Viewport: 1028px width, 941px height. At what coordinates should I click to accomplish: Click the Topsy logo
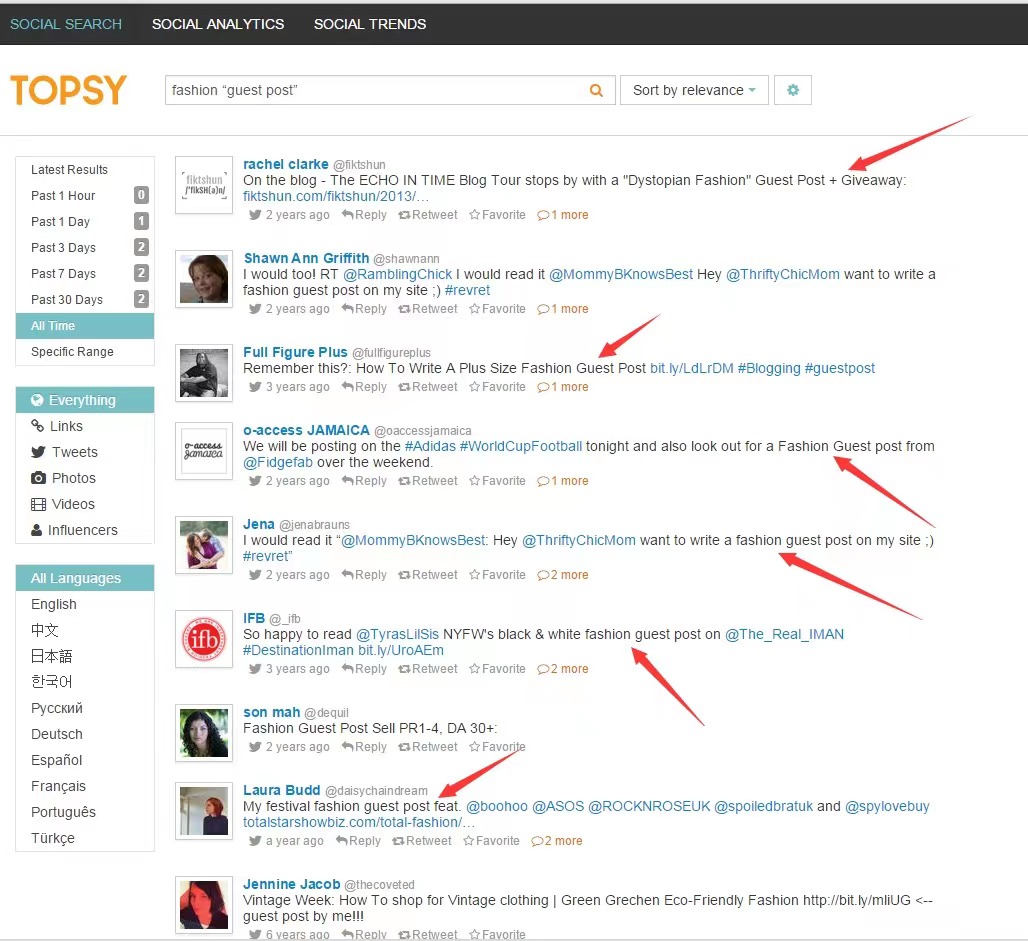pyautogui.click(x=68, y=90)
